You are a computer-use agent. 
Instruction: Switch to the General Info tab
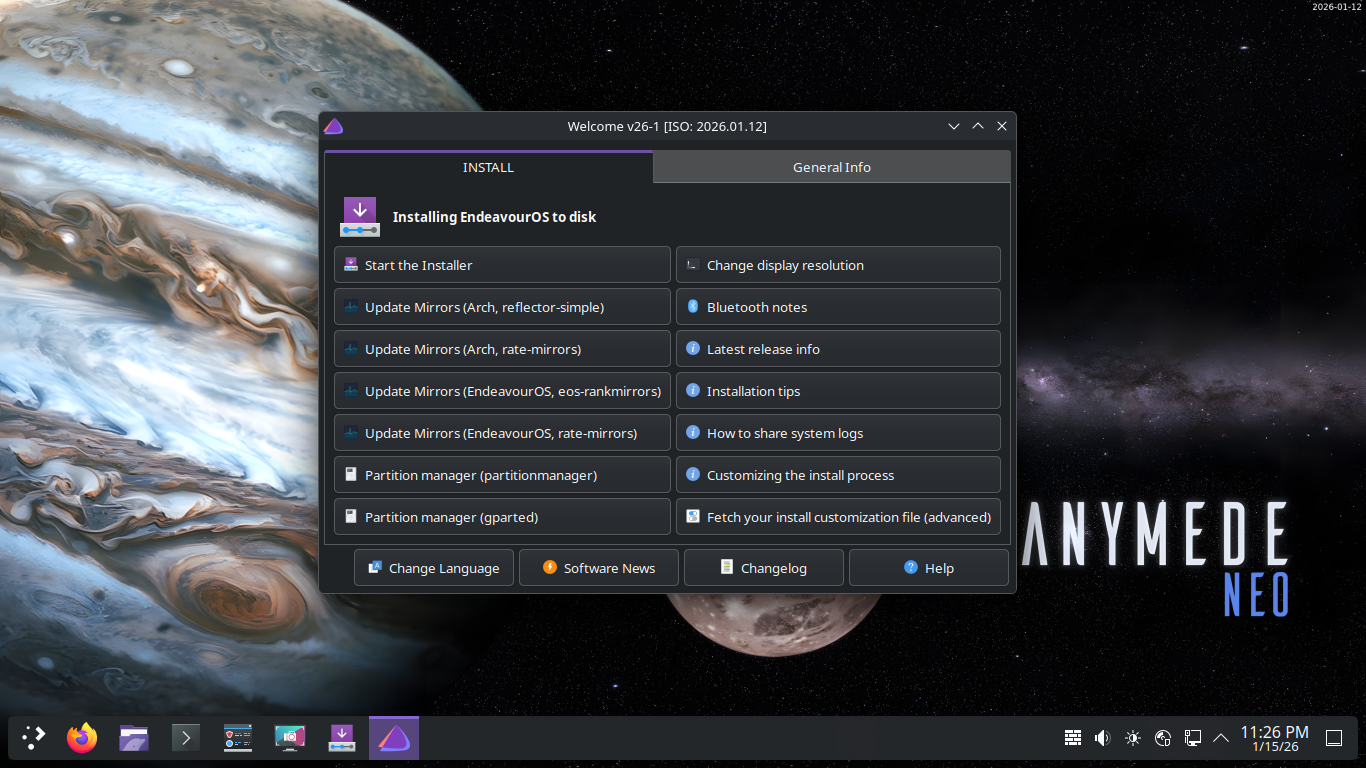(832, 167)
